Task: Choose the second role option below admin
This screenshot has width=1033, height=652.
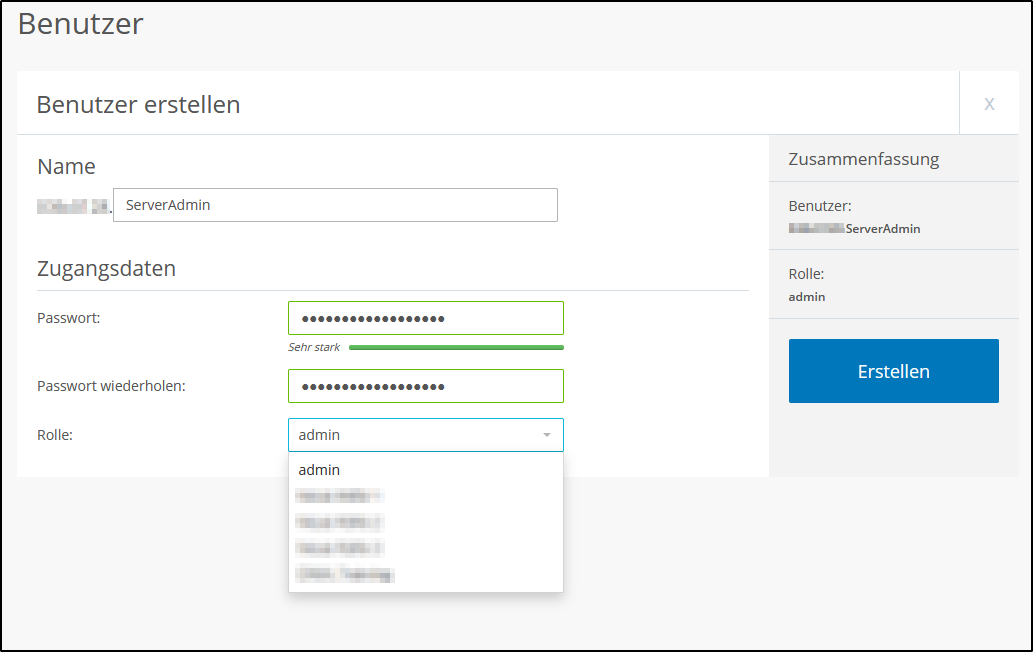Action: coord(338,522)
